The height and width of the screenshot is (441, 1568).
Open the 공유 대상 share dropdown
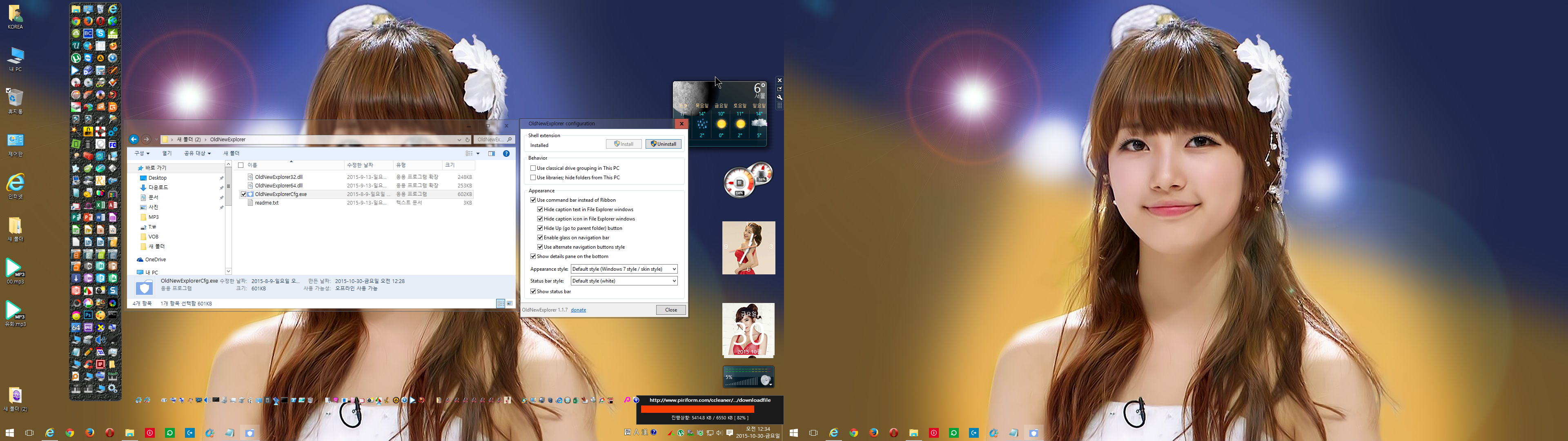point(197,154)
